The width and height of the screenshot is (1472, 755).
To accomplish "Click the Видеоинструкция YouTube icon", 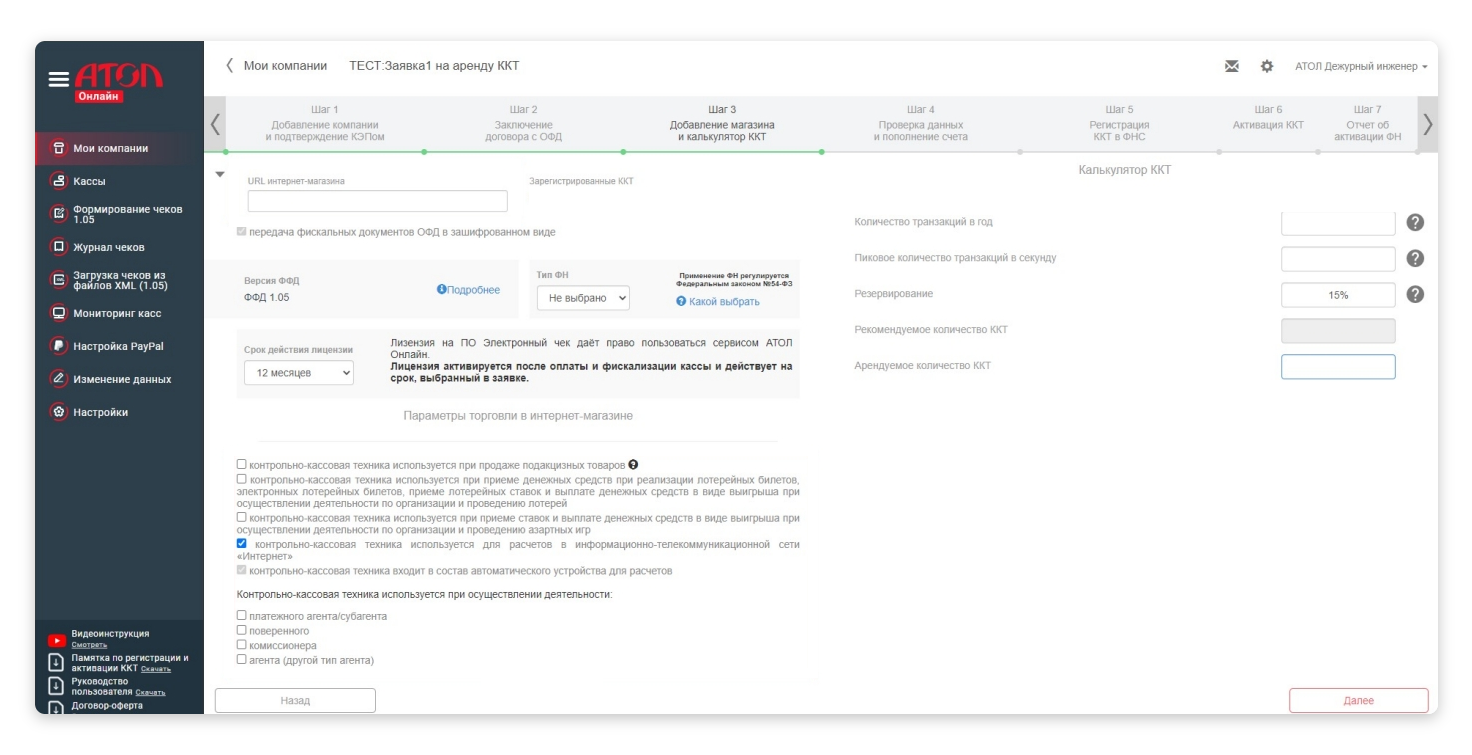I will [x=56, y=639].
